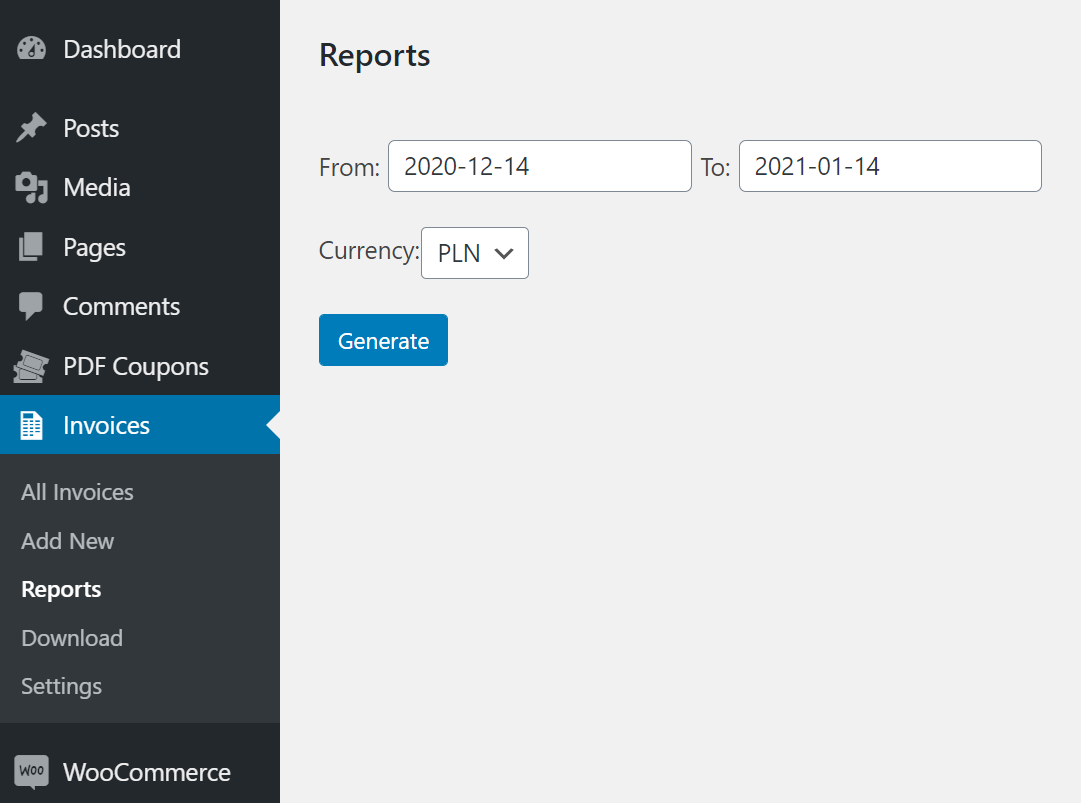Click the Media camera-and-music icon
Image resolution: width=1081 pixels, height=803 pixels.
(31, 187)
